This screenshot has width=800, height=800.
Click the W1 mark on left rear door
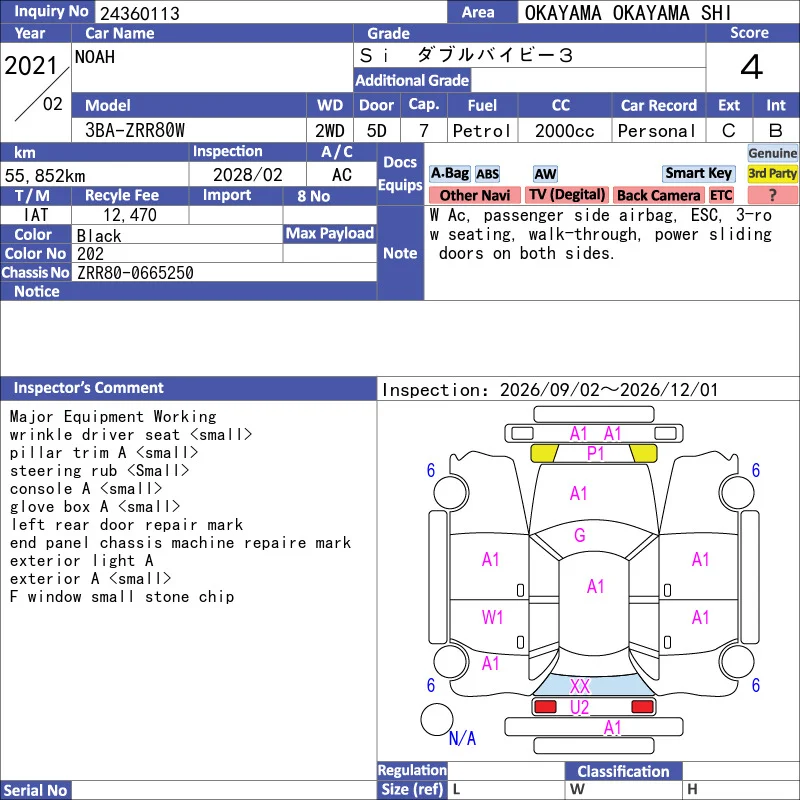[492, 617]
